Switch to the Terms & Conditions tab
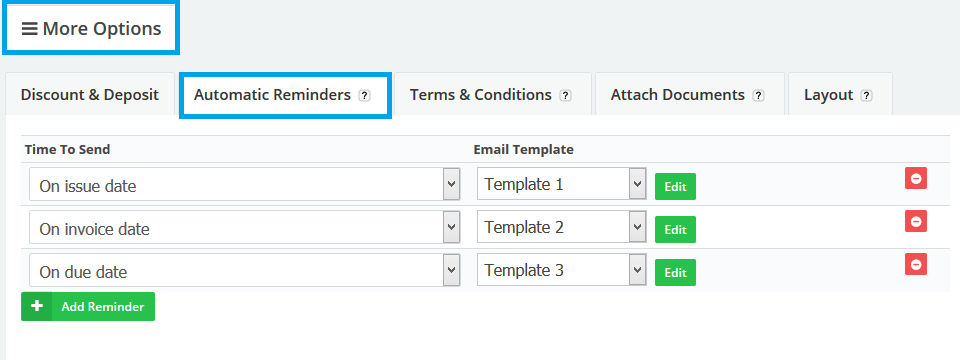960x360 pixels. (x=493, y=94)
